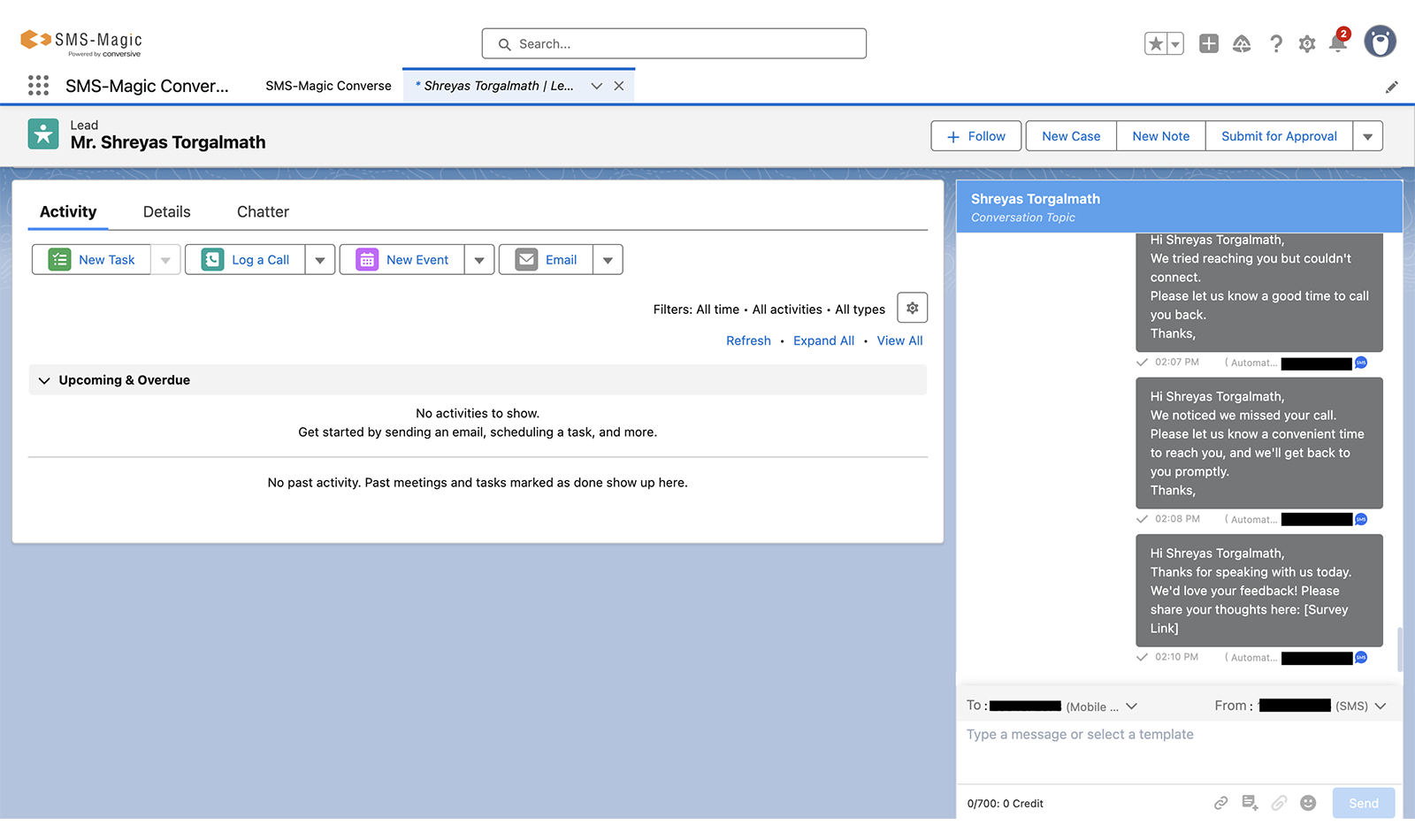
Task: Click the magnifier icon in search bar
Action: tap(505, 44)
